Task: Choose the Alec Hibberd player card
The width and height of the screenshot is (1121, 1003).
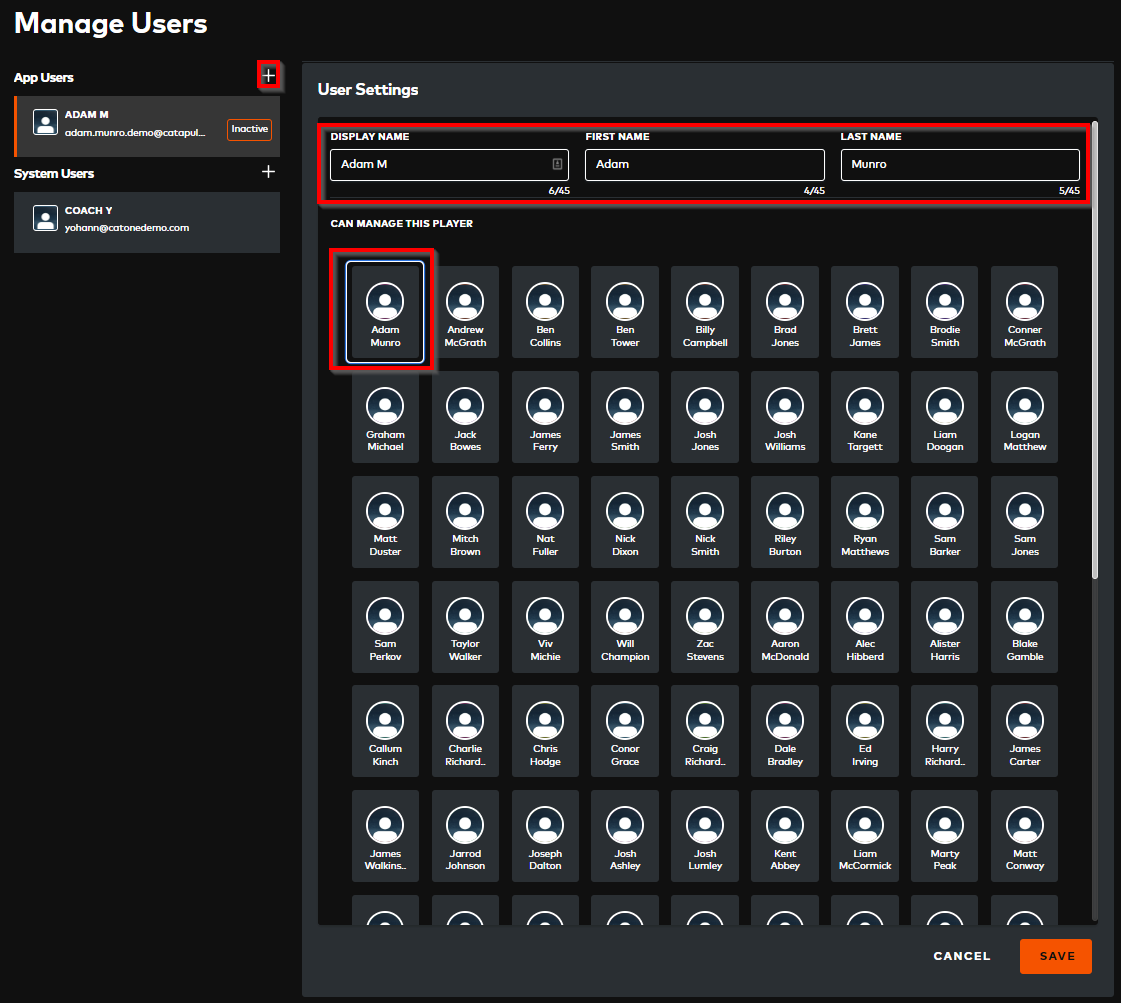Action: 865,626
